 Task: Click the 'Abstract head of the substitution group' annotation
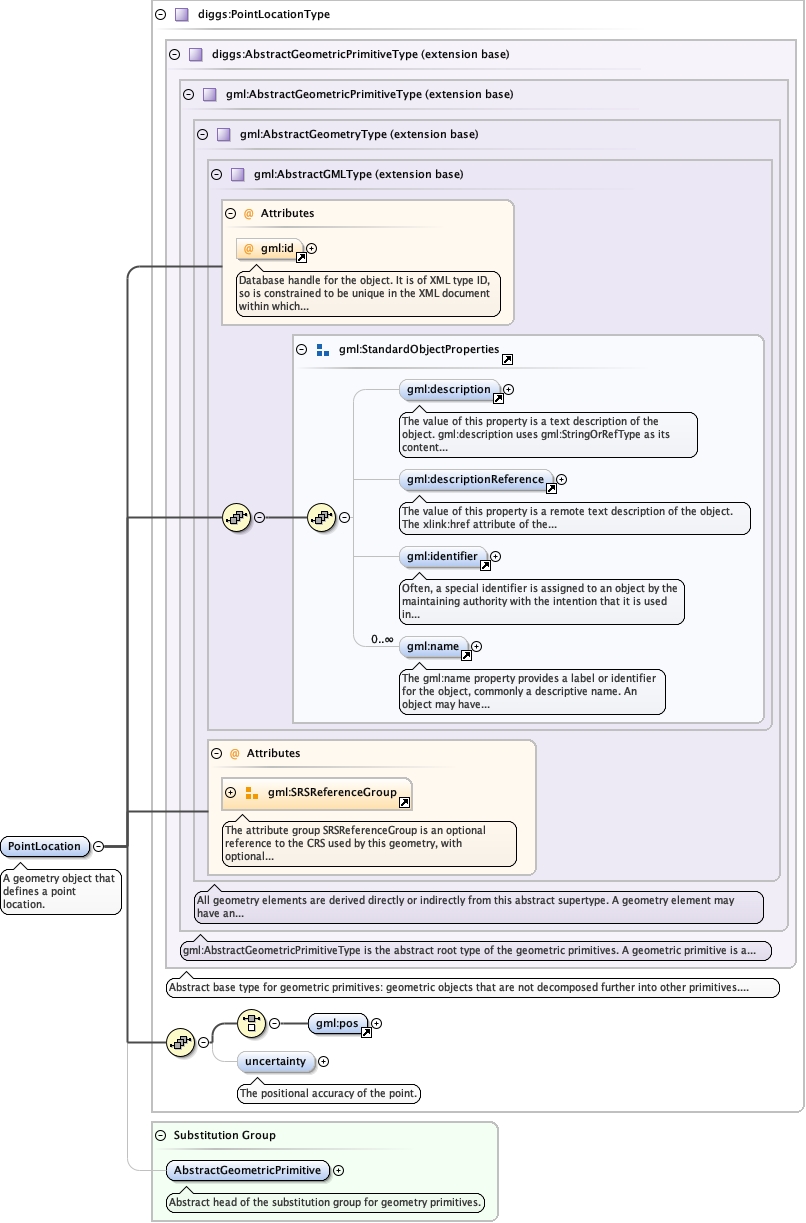pyautogui.click(x=325, y=1202)
